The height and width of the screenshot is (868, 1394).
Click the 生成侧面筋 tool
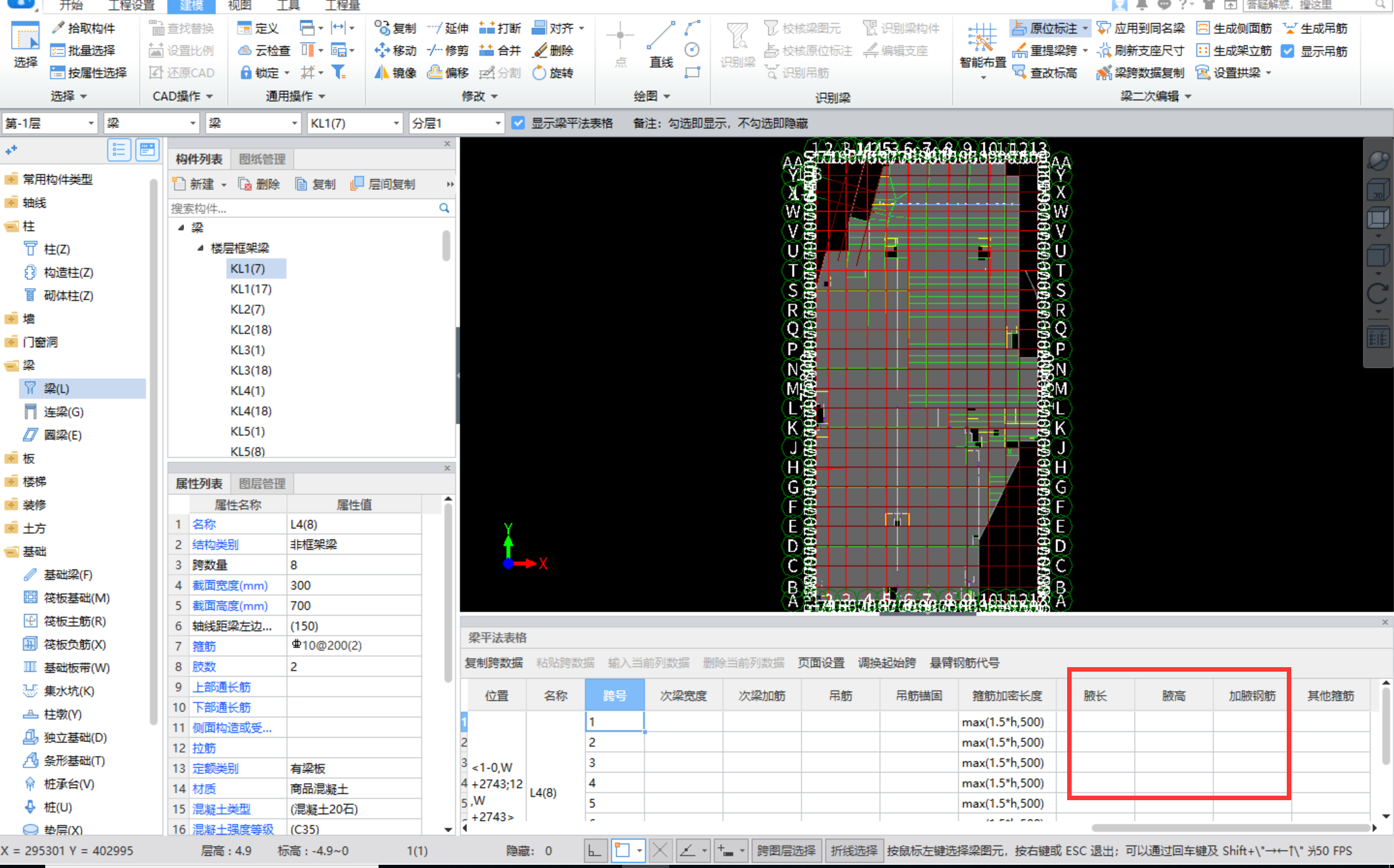tap(1234, 28)
